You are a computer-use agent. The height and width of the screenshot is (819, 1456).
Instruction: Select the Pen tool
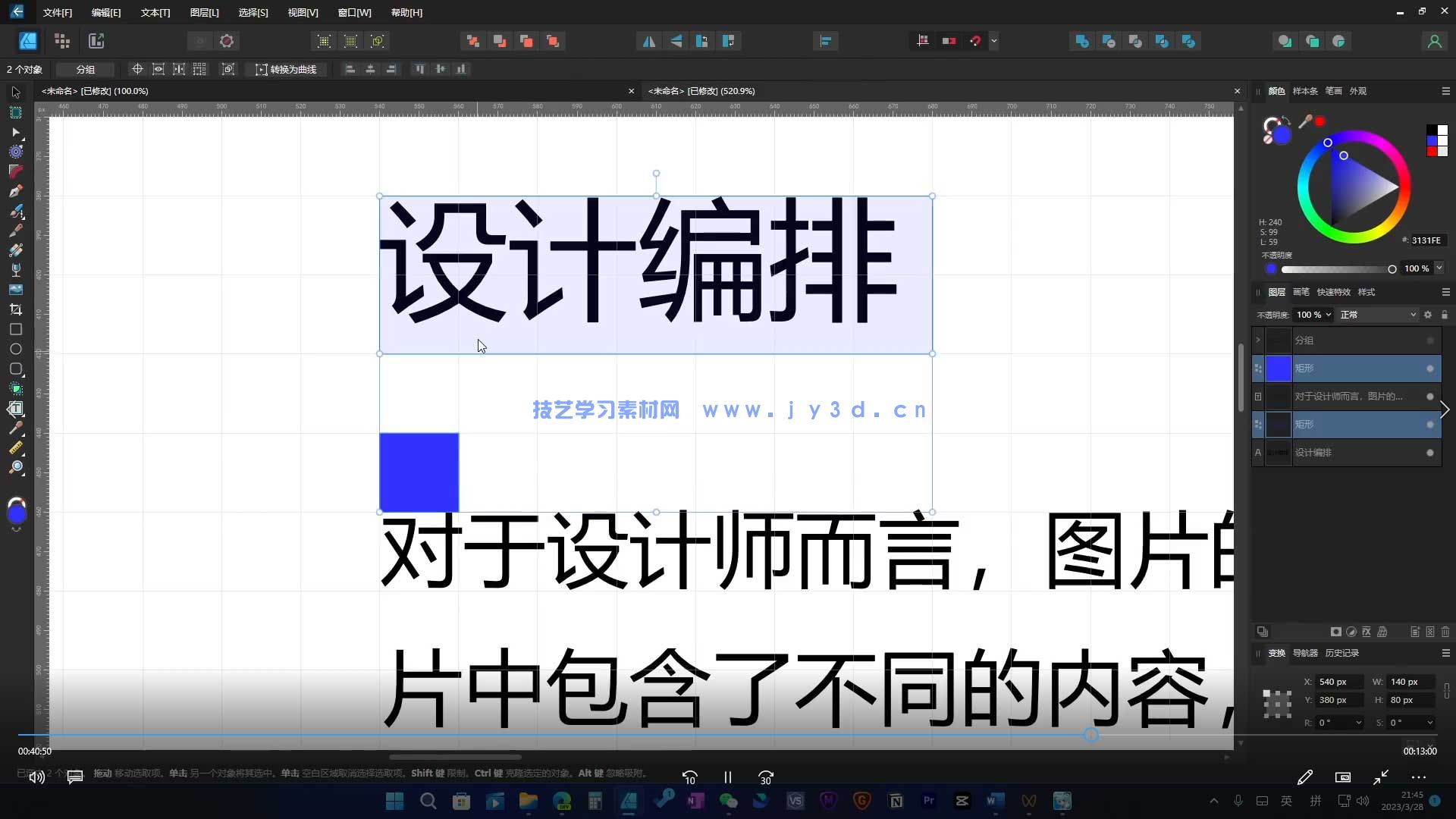point(15,191)
